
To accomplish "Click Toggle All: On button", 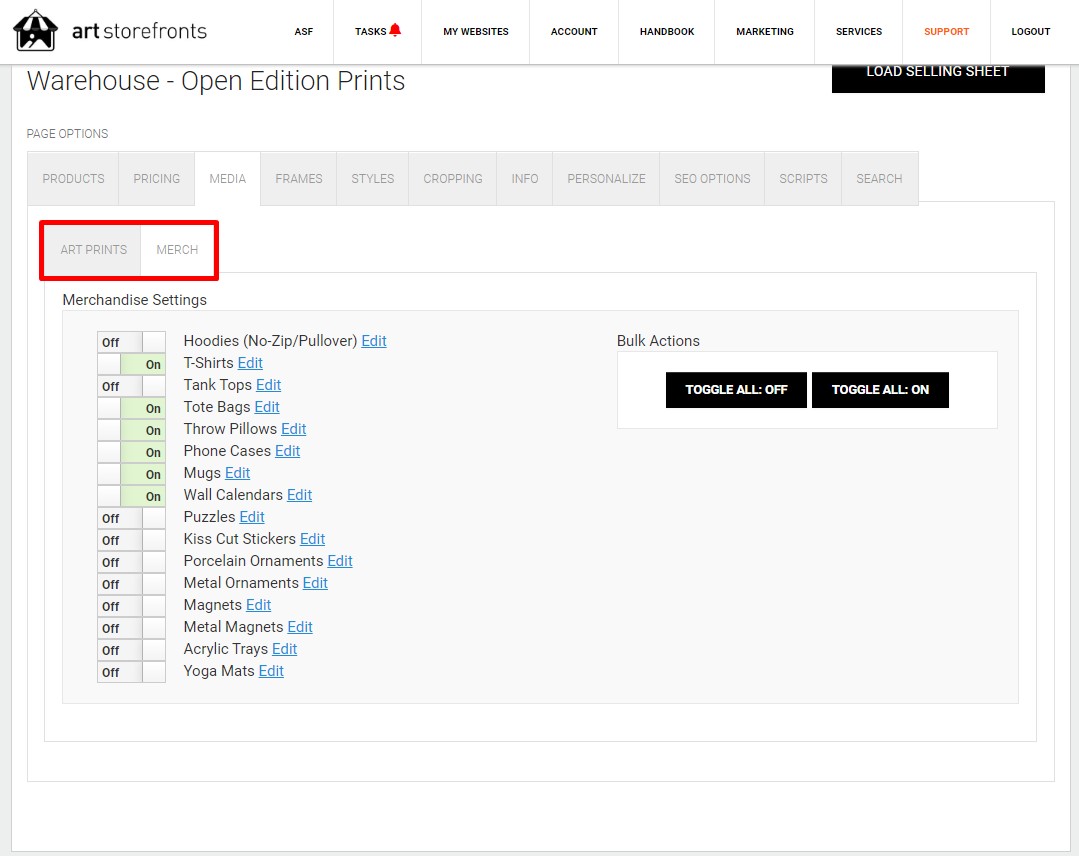I will tap(880, 390).
